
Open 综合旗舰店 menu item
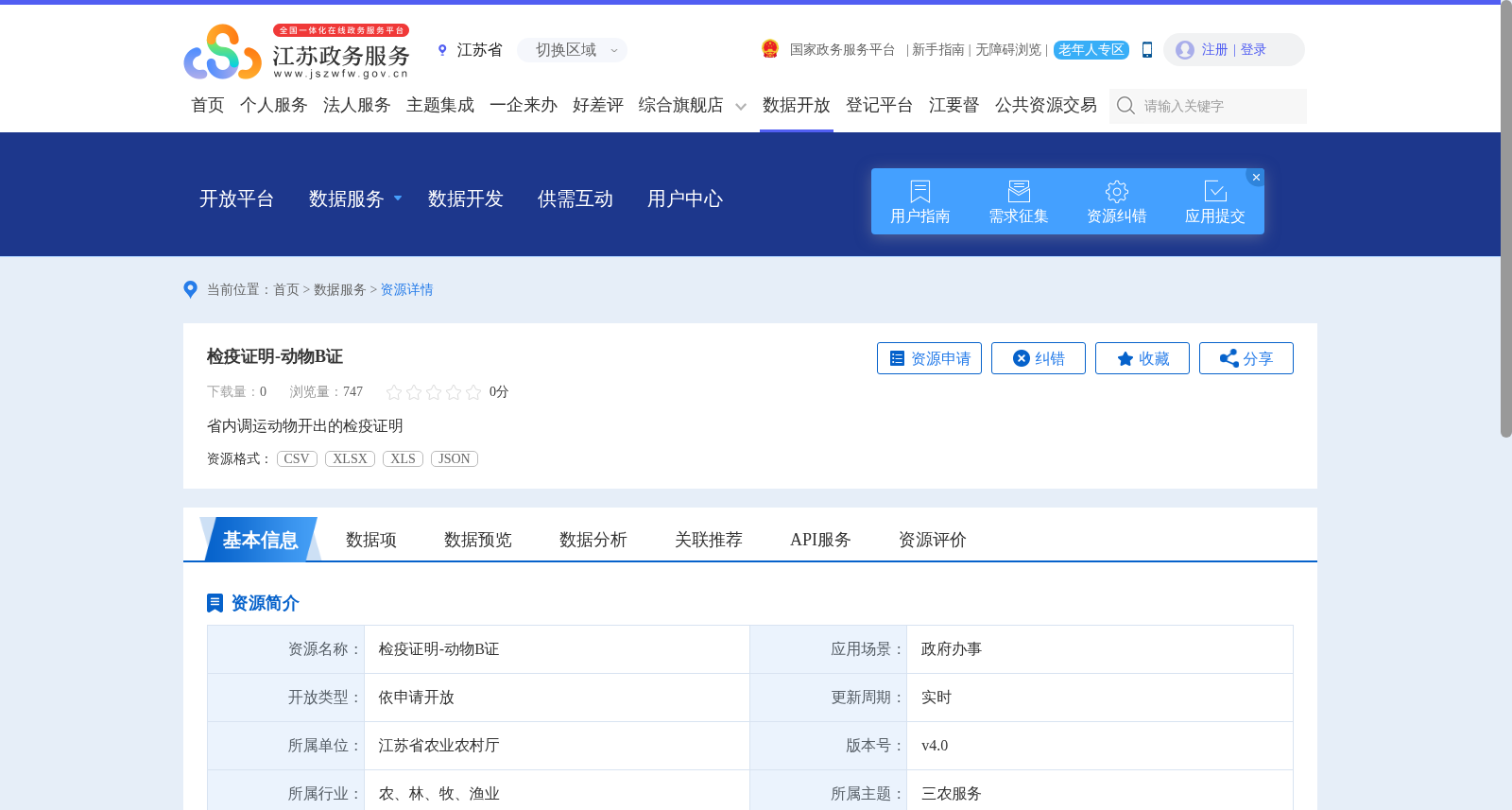[680, 105]
